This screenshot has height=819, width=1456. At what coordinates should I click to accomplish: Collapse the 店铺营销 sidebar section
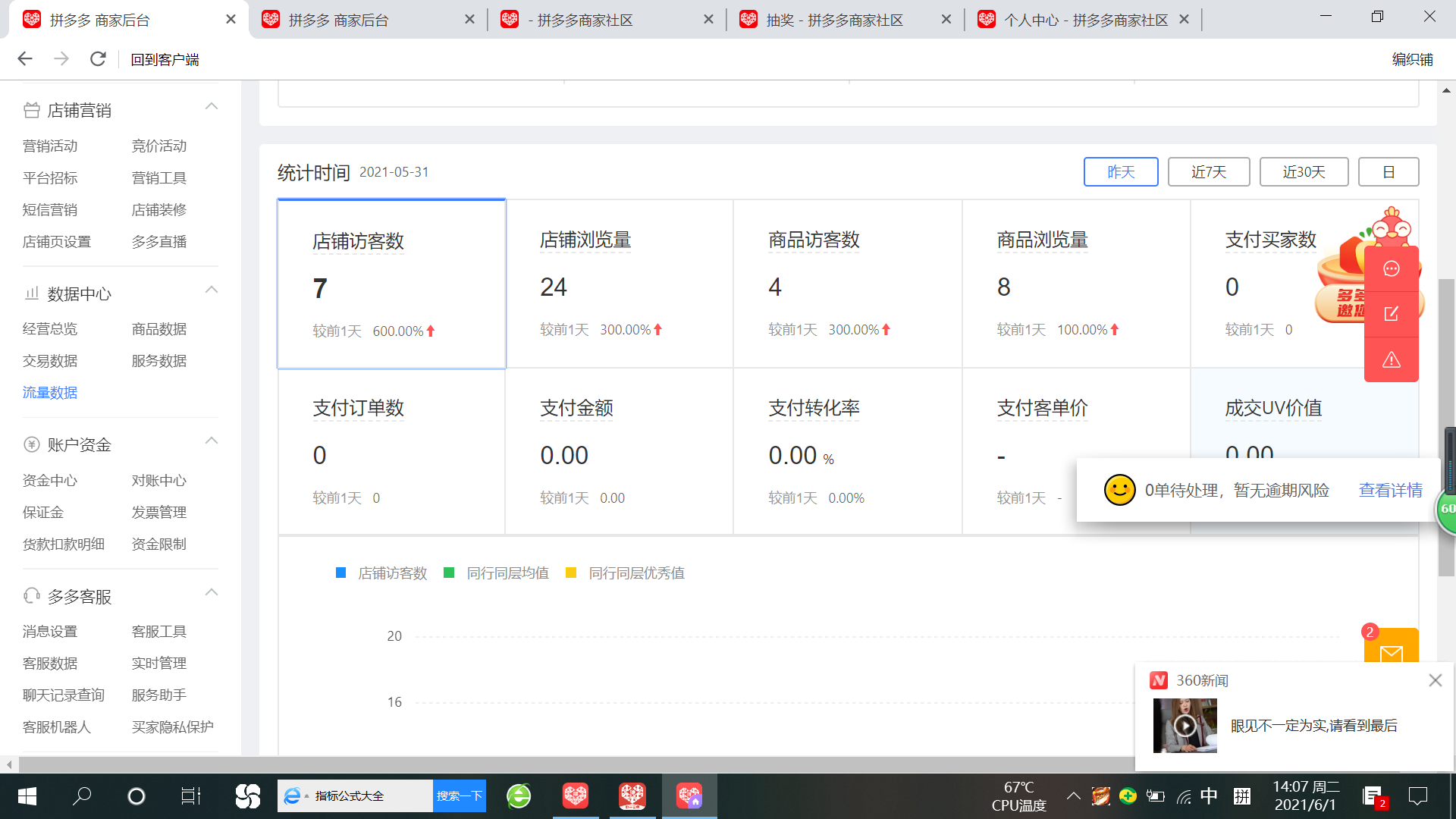tap(212, 106)
